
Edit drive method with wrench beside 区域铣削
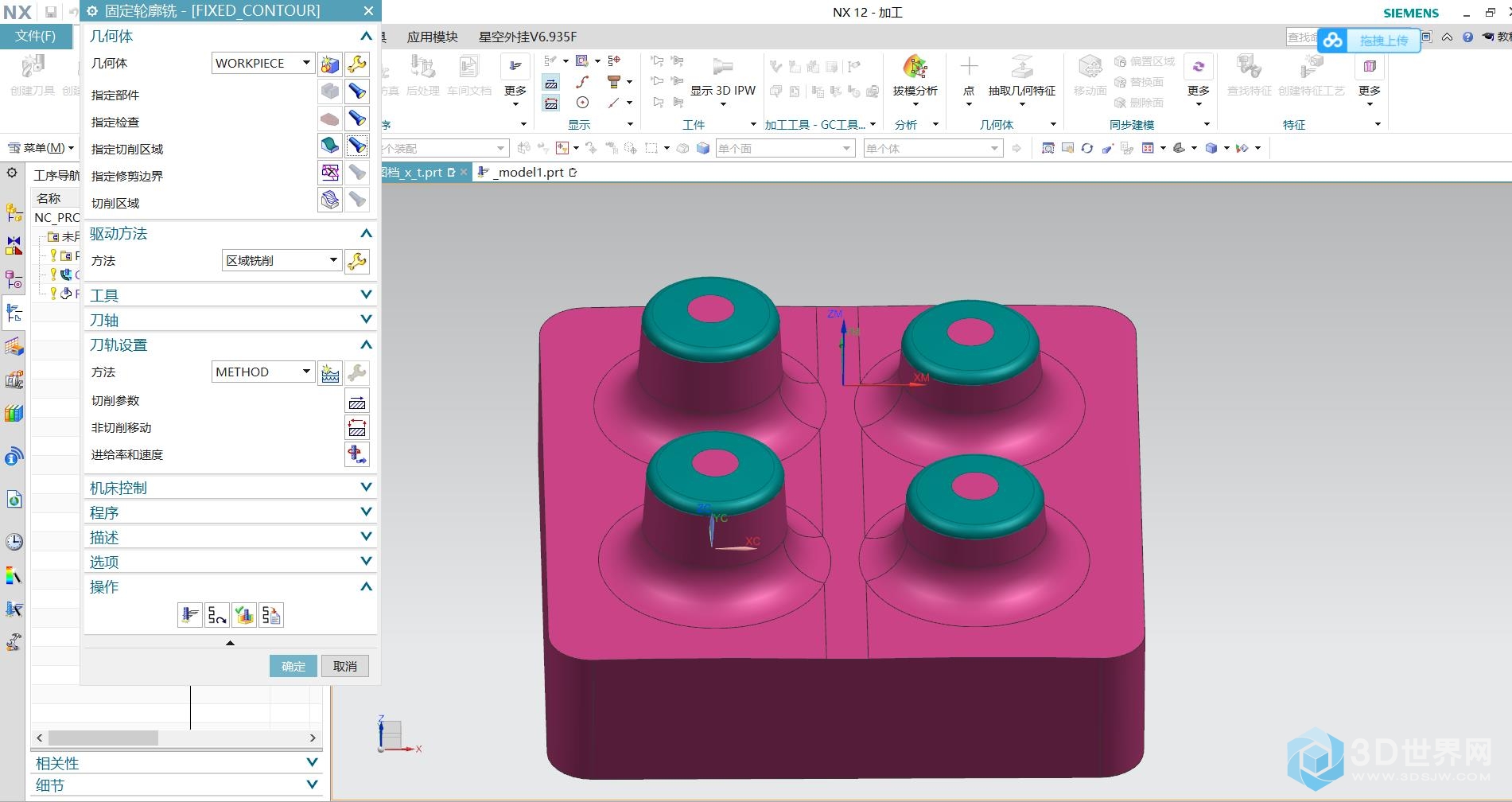[357, 261]
